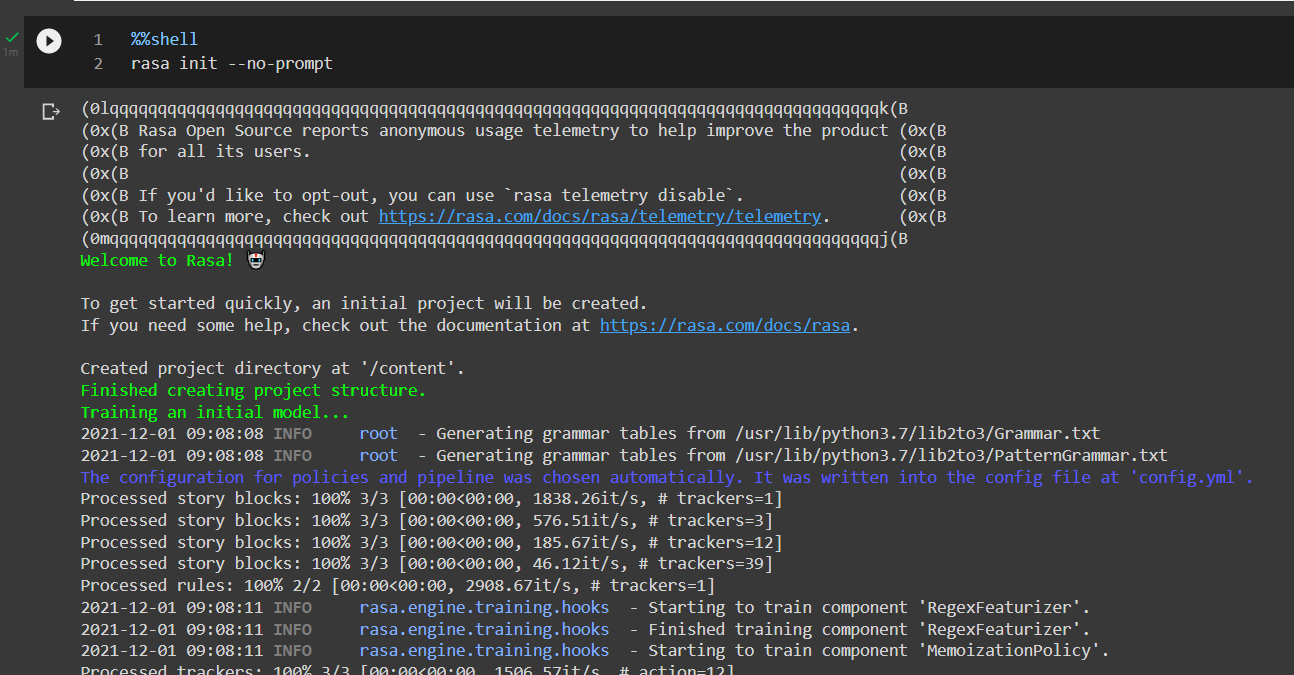Click the '1m' execution time label
The height and width of the screenshot is (675, 1294).
10,52
